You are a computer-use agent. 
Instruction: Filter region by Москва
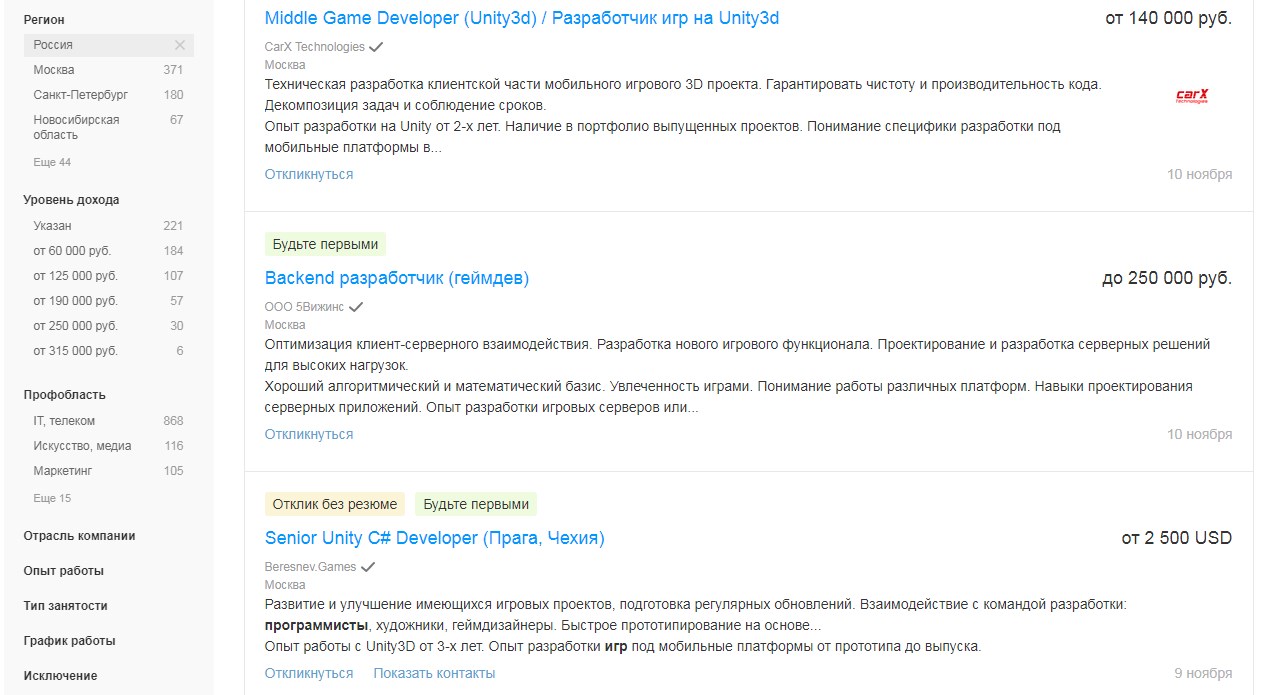click(54, 70)
